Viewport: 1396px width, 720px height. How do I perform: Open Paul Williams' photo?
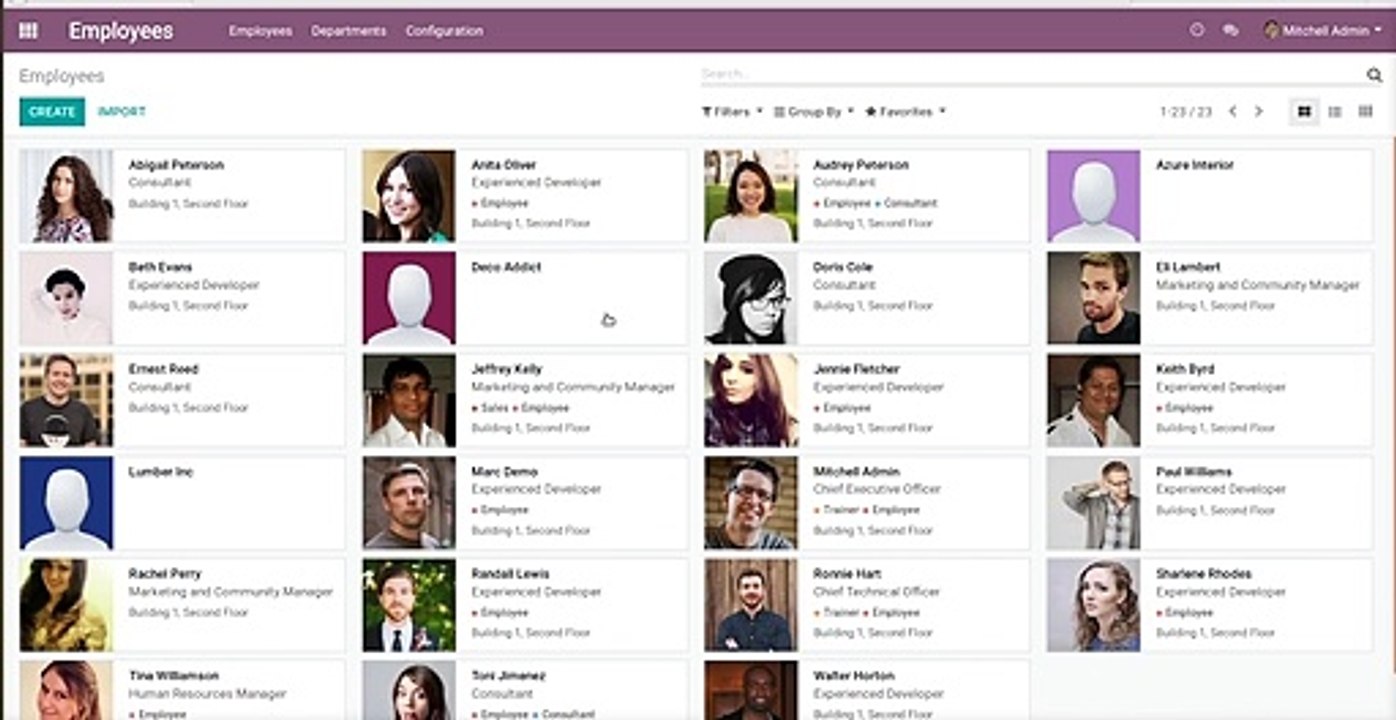tap(1094, 503)
